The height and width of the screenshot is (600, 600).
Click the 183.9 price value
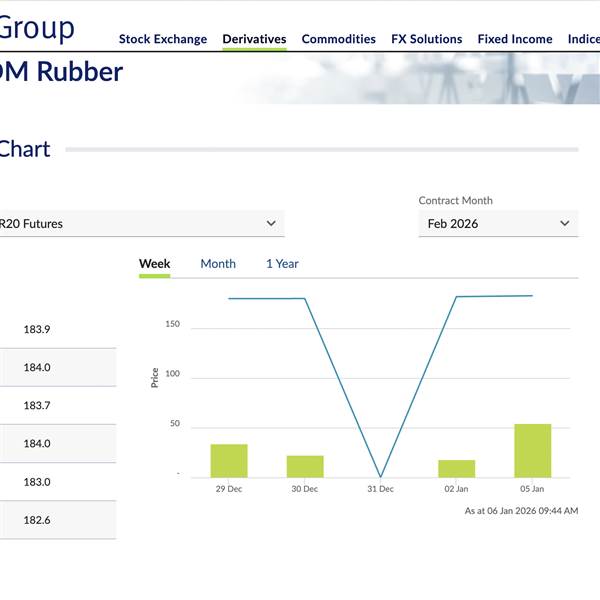pyautogui.click(x=37, y=329)
